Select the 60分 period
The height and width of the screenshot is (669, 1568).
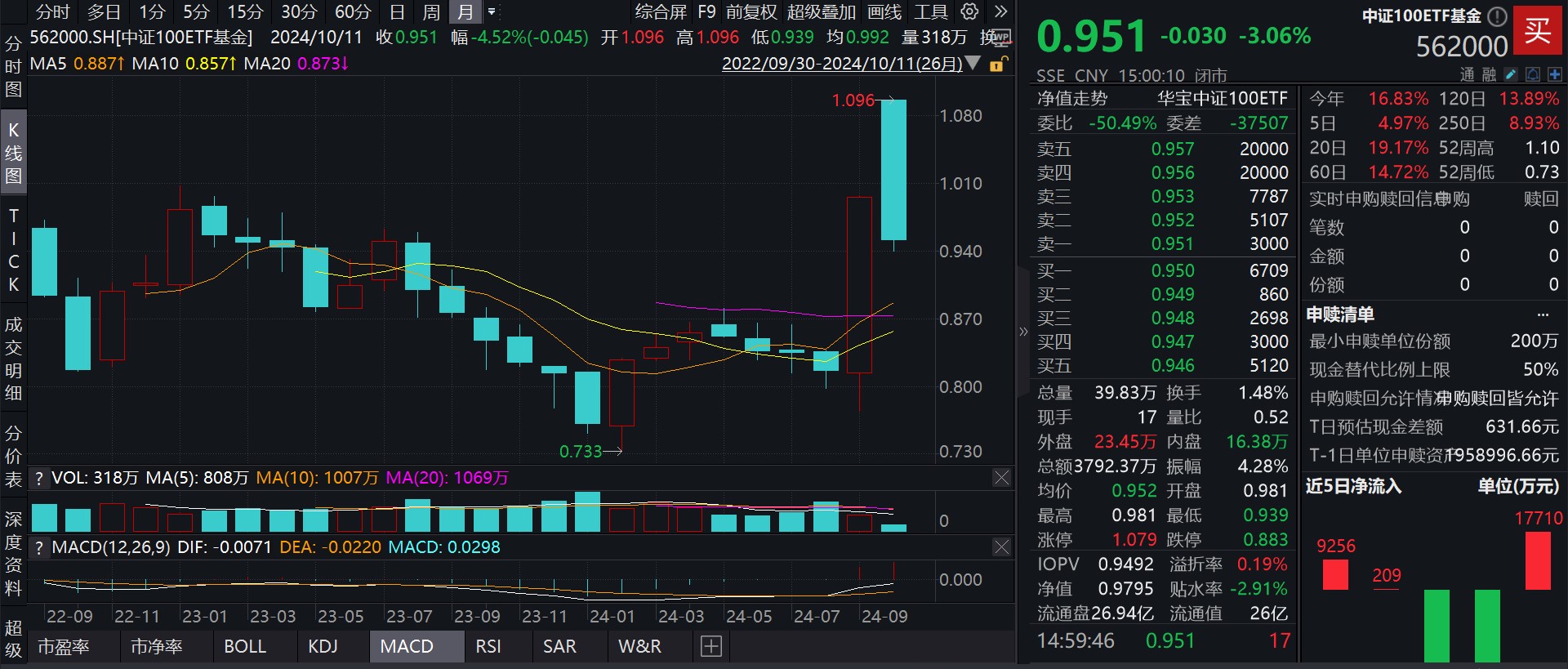point(353,12)
